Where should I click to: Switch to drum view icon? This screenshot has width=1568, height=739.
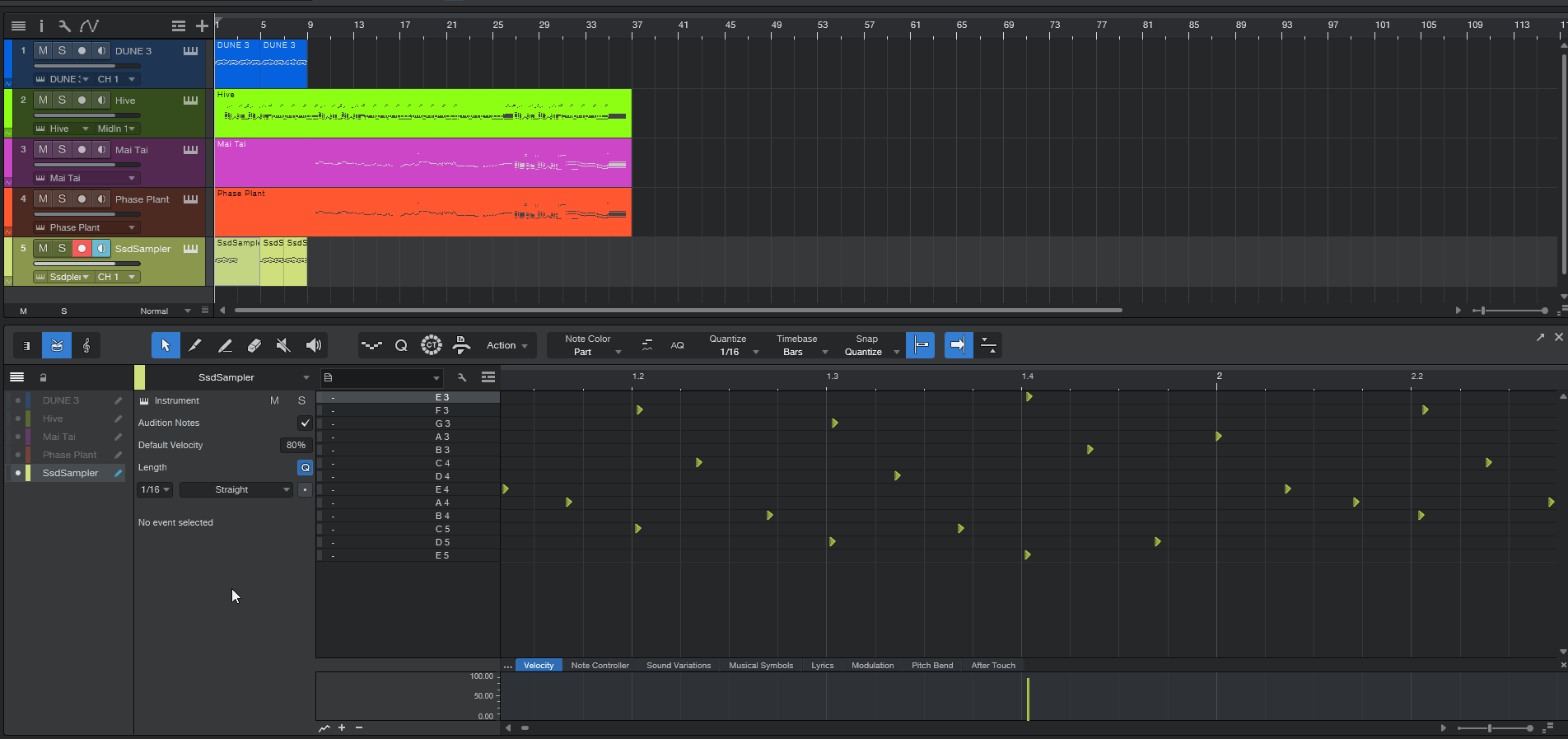pos(57,345)
